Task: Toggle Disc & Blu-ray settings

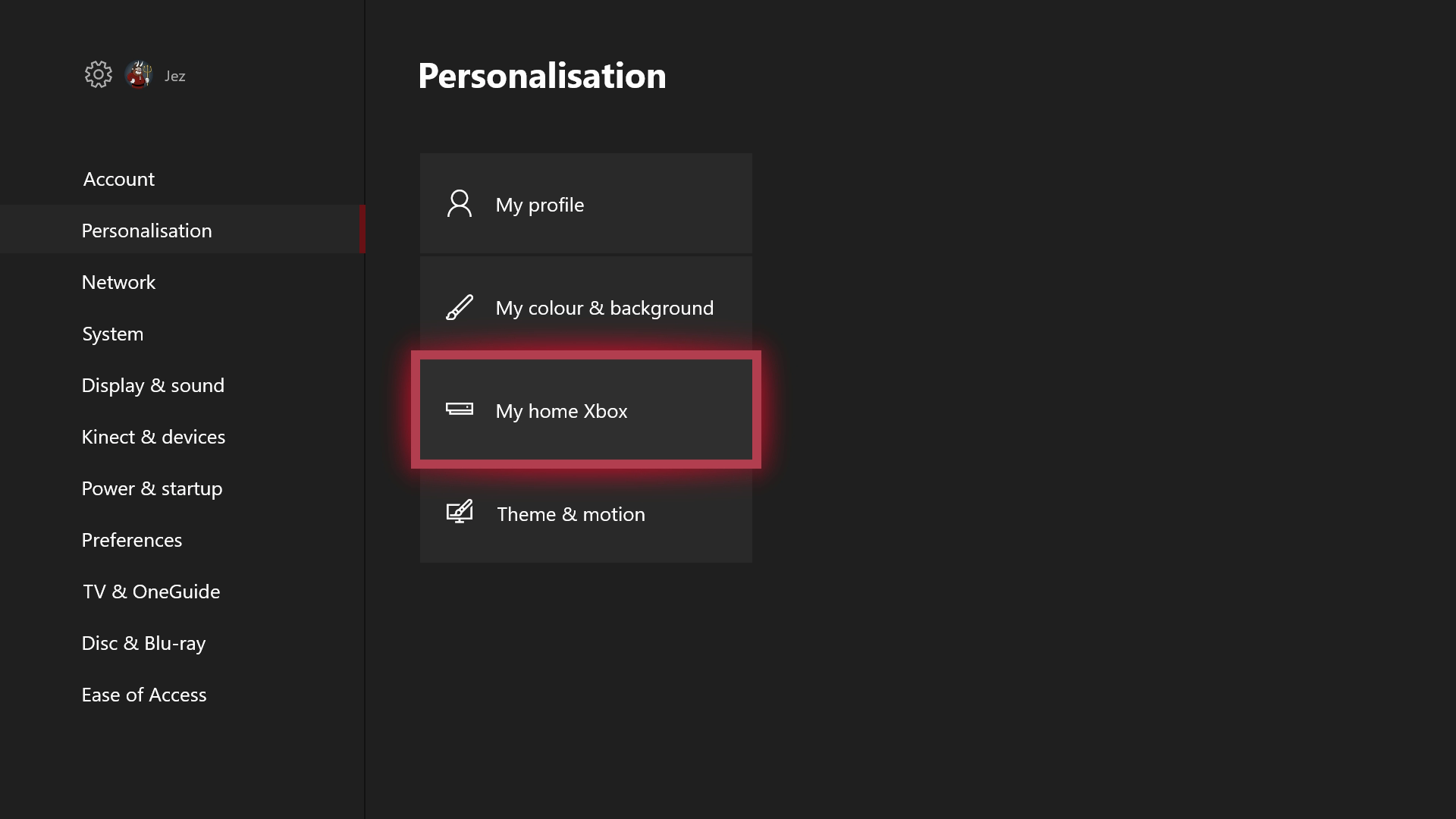Action: pyautogui.click(x=143, y=642)
